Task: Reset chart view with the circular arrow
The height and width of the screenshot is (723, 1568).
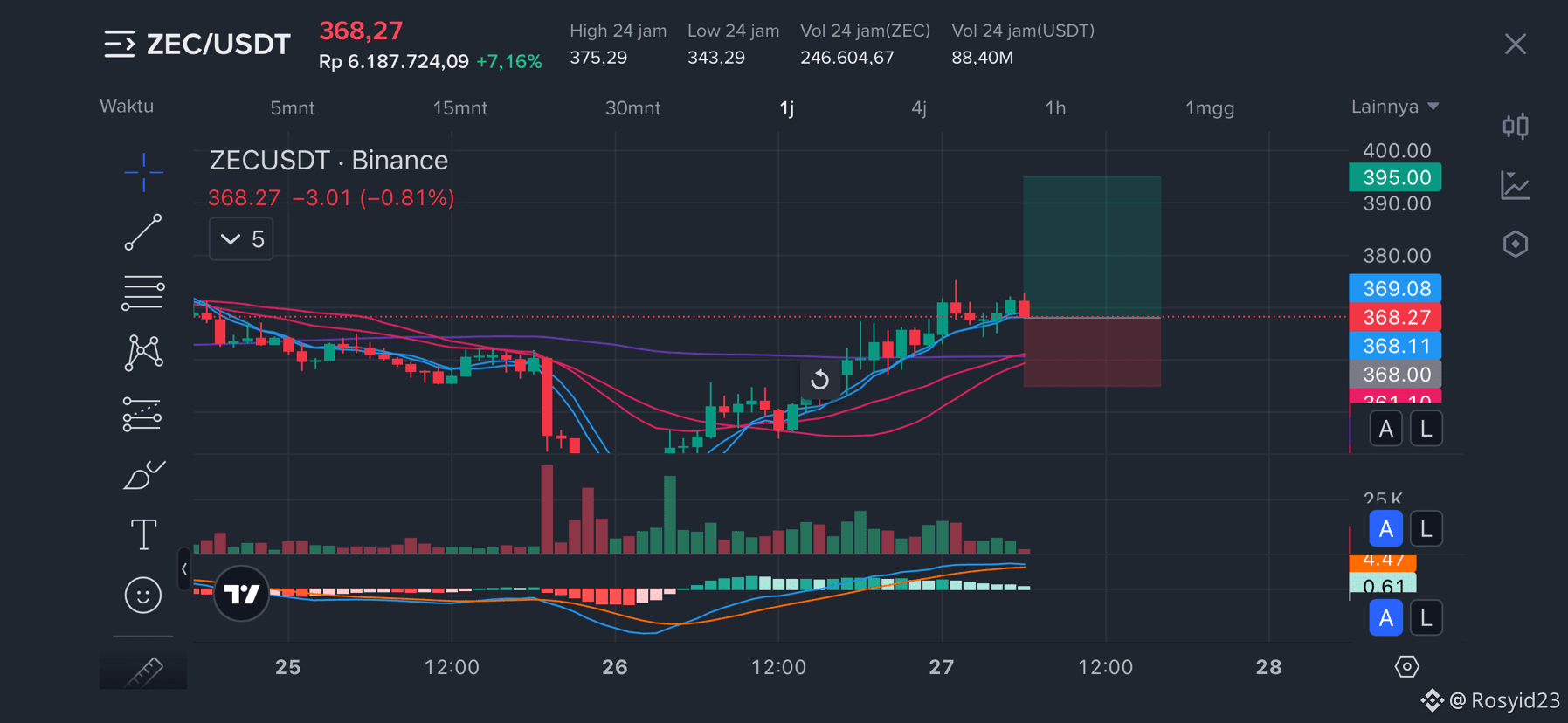Action: pos(819,380)
